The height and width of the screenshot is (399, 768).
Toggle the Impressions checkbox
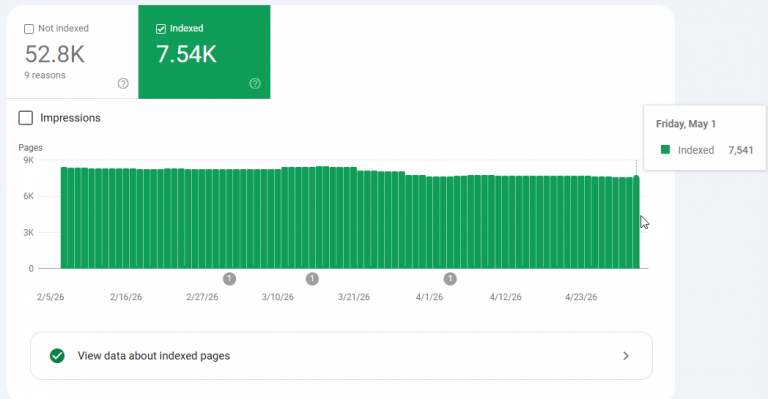[x=25, y=118]
